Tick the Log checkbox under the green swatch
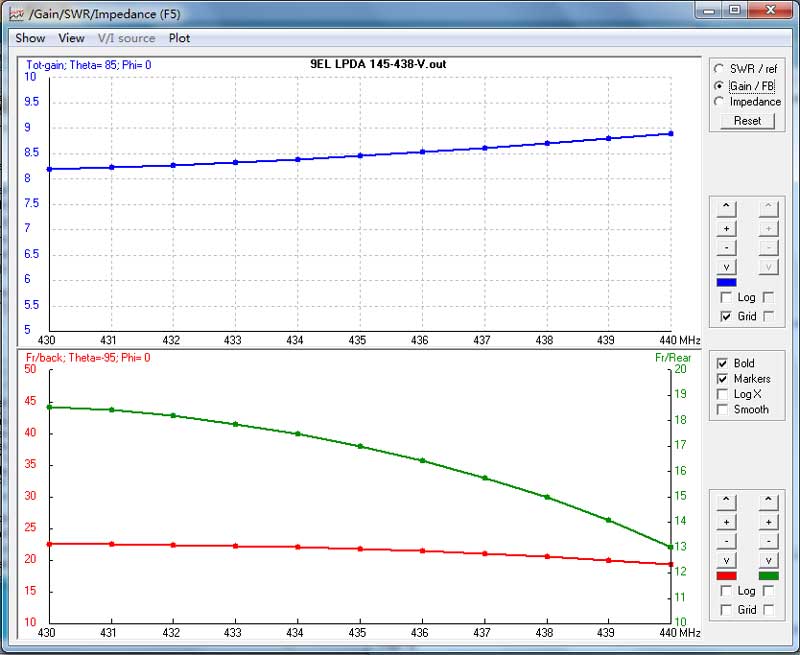 tap(768, 591)
